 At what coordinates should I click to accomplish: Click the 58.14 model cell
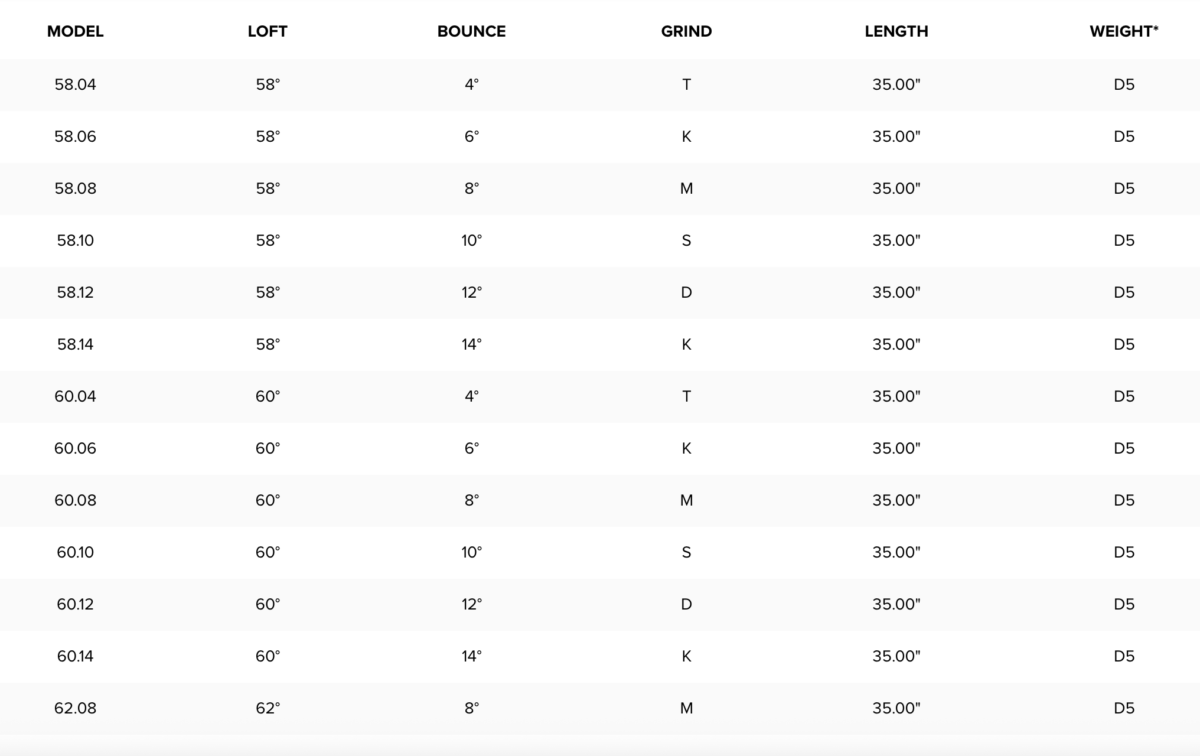75,344
